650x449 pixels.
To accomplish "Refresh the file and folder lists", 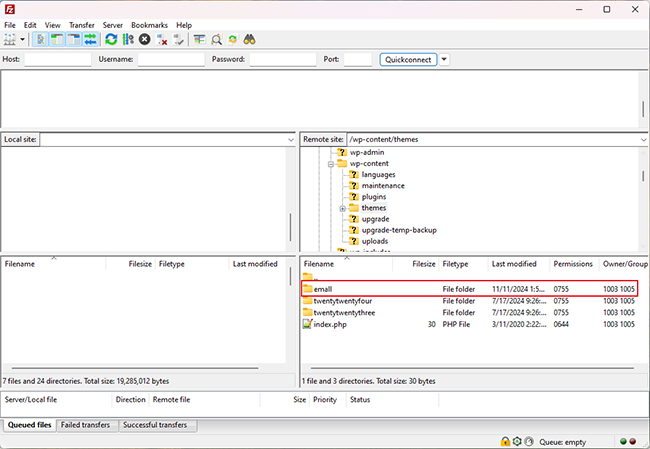I will [111, 39].
